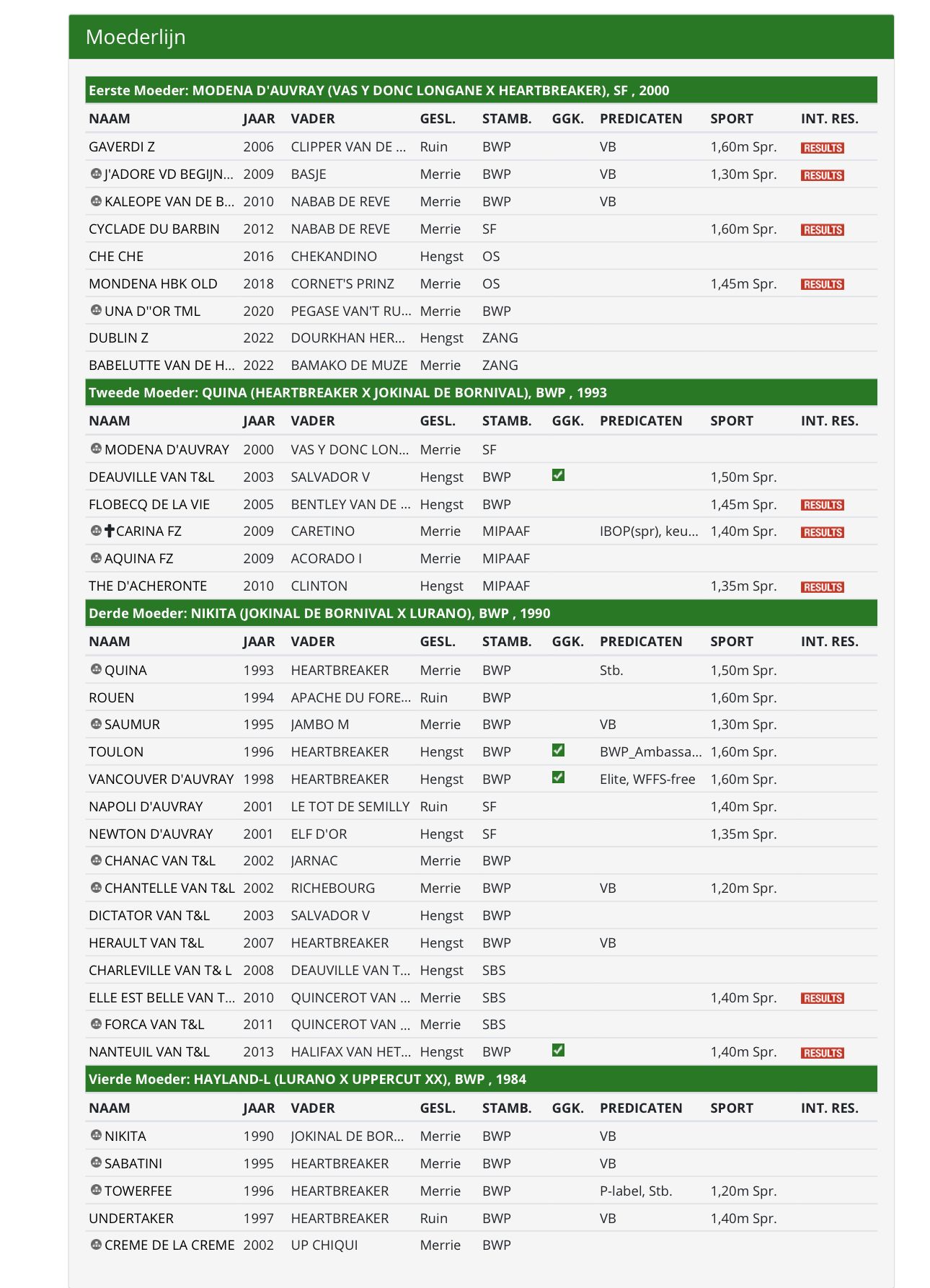This screenshot has width=930, height=1288.
Task: Click Derde Moeder NIKITA section header
Action: coord(481,613)
